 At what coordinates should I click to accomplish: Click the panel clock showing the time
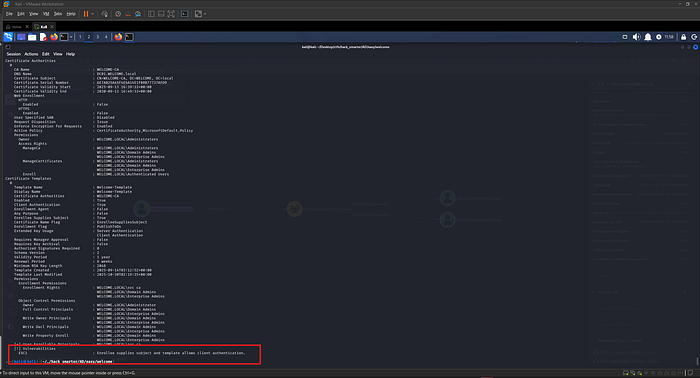(x=669, y=37)
